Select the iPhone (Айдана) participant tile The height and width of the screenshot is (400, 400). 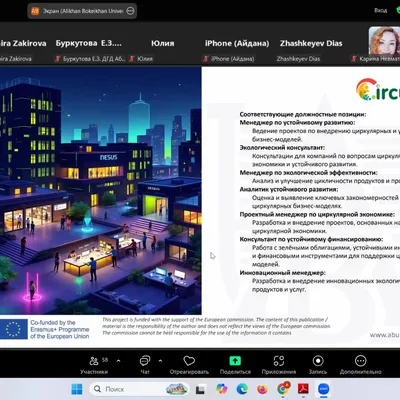[237, 43]
